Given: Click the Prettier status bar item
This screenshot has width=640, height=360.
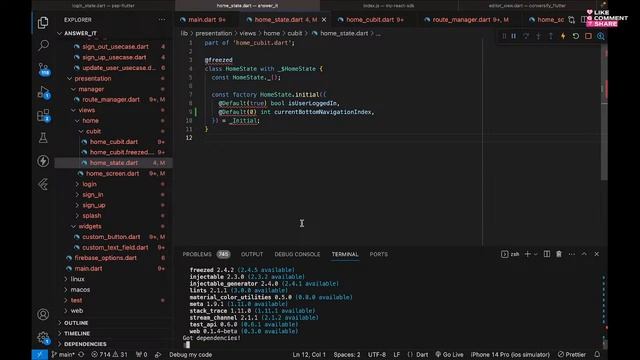Looking at the screenshot, I should click(x=572, y=355).
